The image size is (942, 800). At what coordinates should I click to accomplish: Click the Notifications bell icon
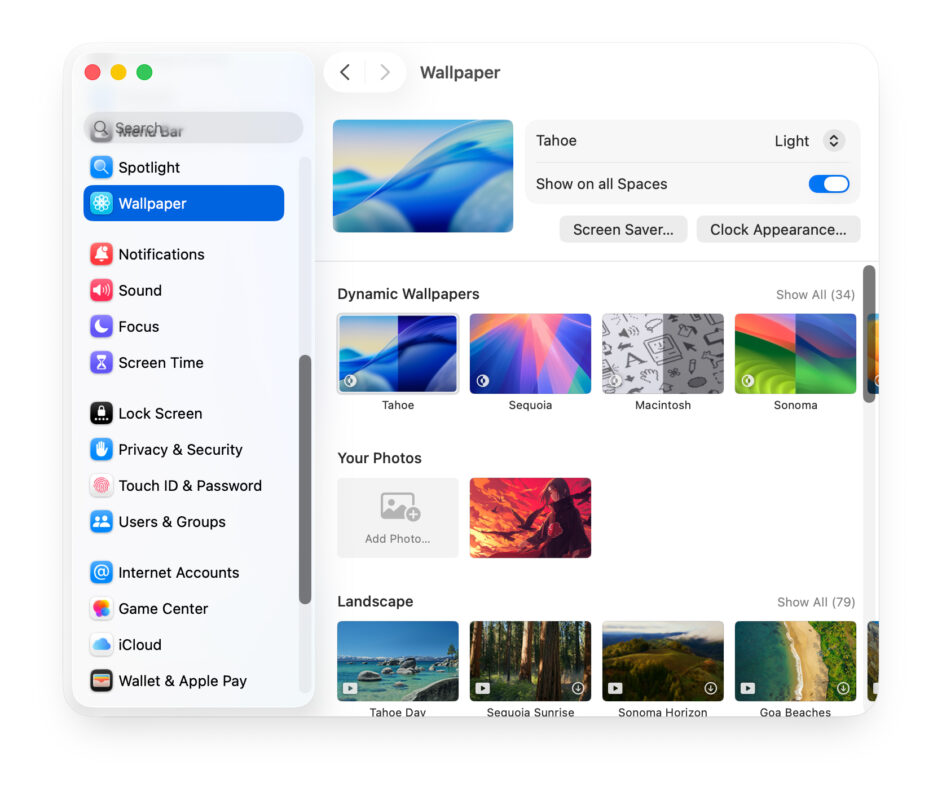coord(101,254)
